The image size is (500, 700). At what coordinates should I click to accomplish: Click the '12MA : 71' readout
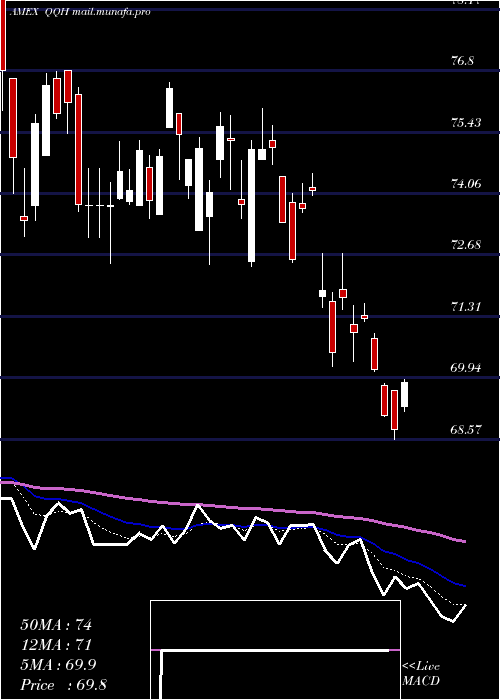56,645
